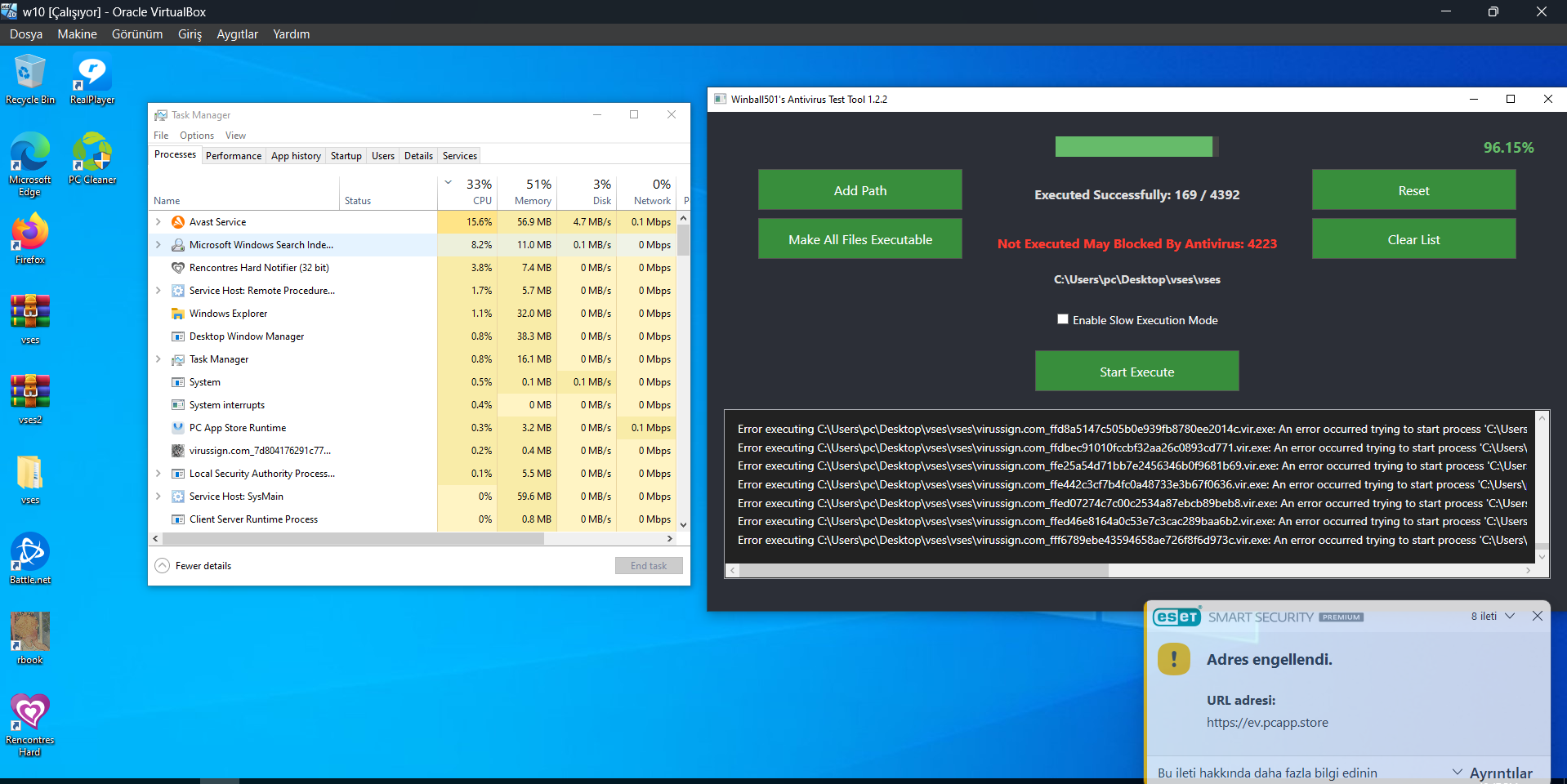The image size is (1567, 784).
Task: Expand Local Security Authority Process row
Action: click(158, 474)
